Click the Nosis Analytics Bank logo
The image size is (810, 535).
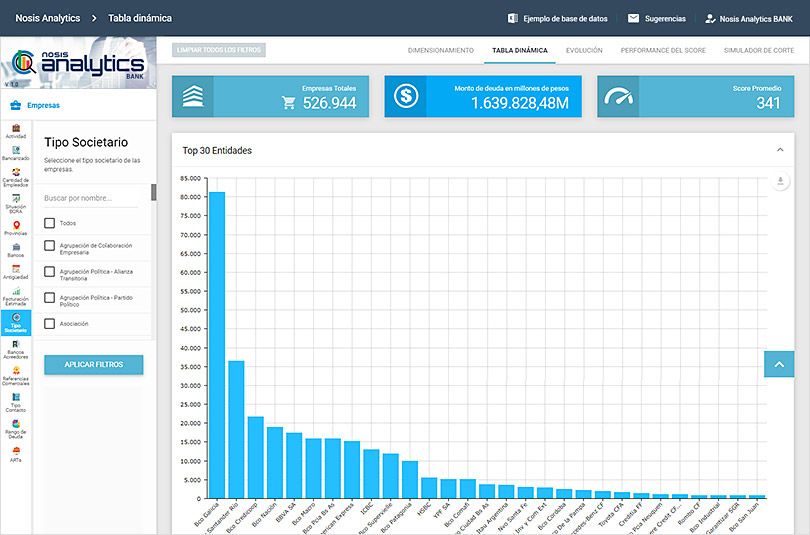pyautogui.click(x=79, y=62)
